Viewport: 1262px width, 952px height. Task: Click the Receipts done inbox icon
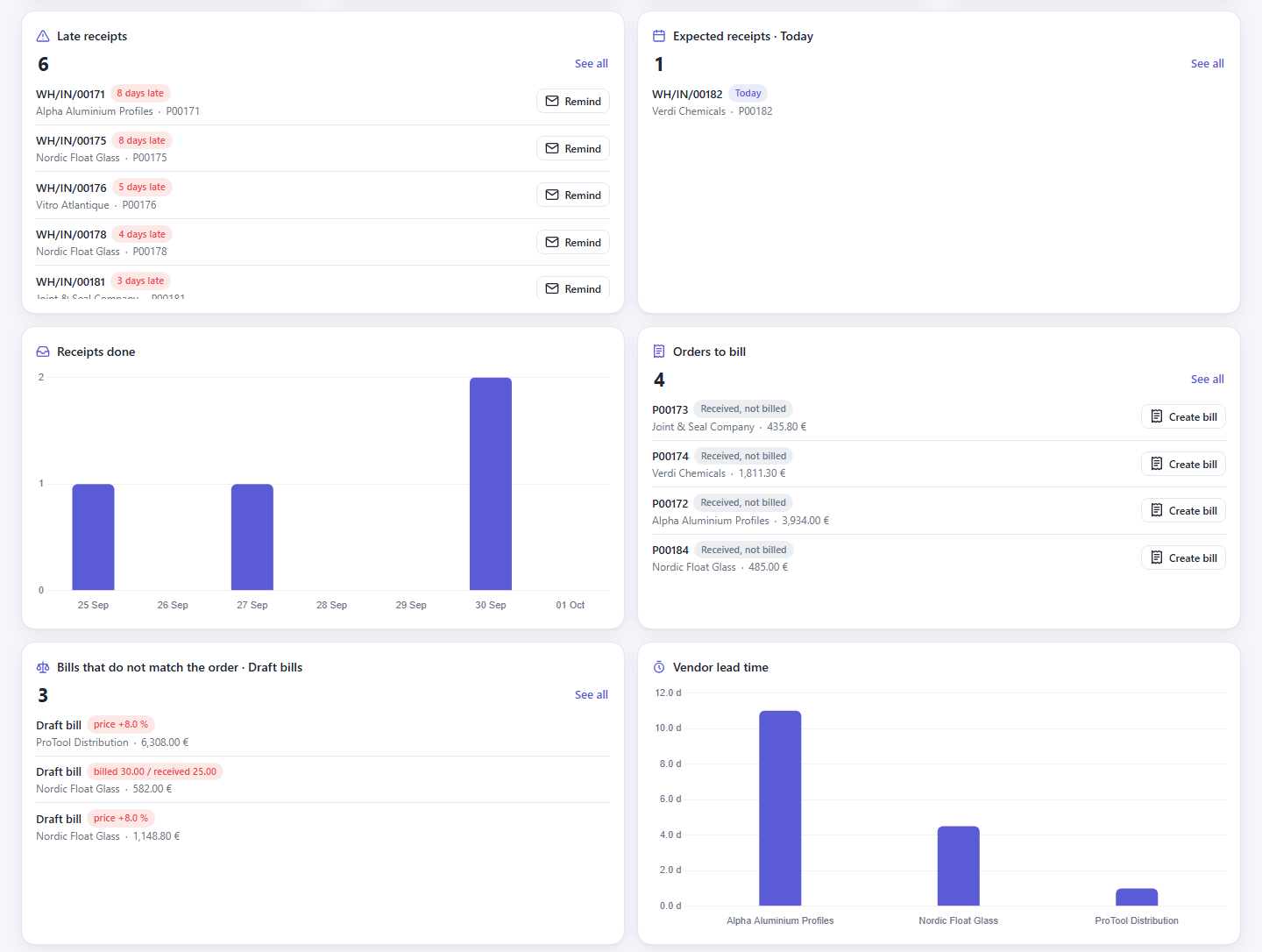pos(43,352)
